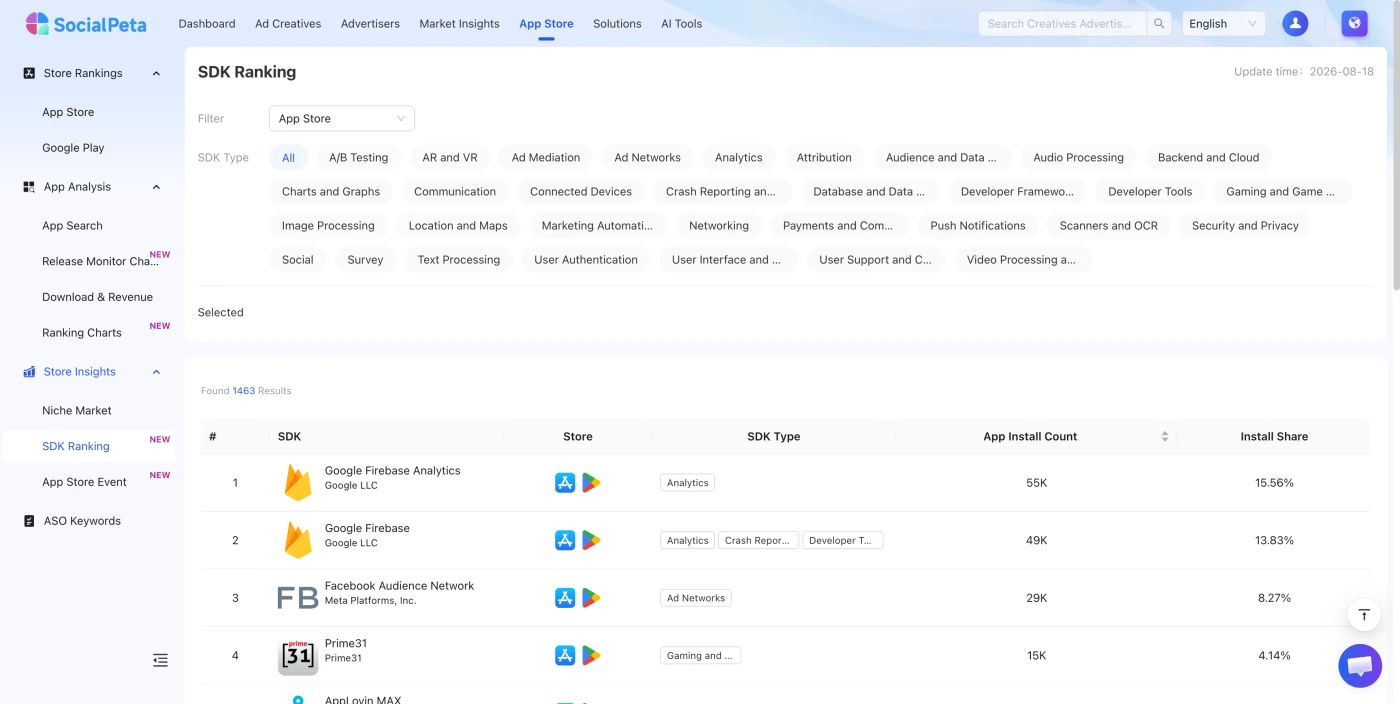The height and width of the screenshot is (704, 1400).
Task: Click the purple globe icon
Action: pos(1354,24)
